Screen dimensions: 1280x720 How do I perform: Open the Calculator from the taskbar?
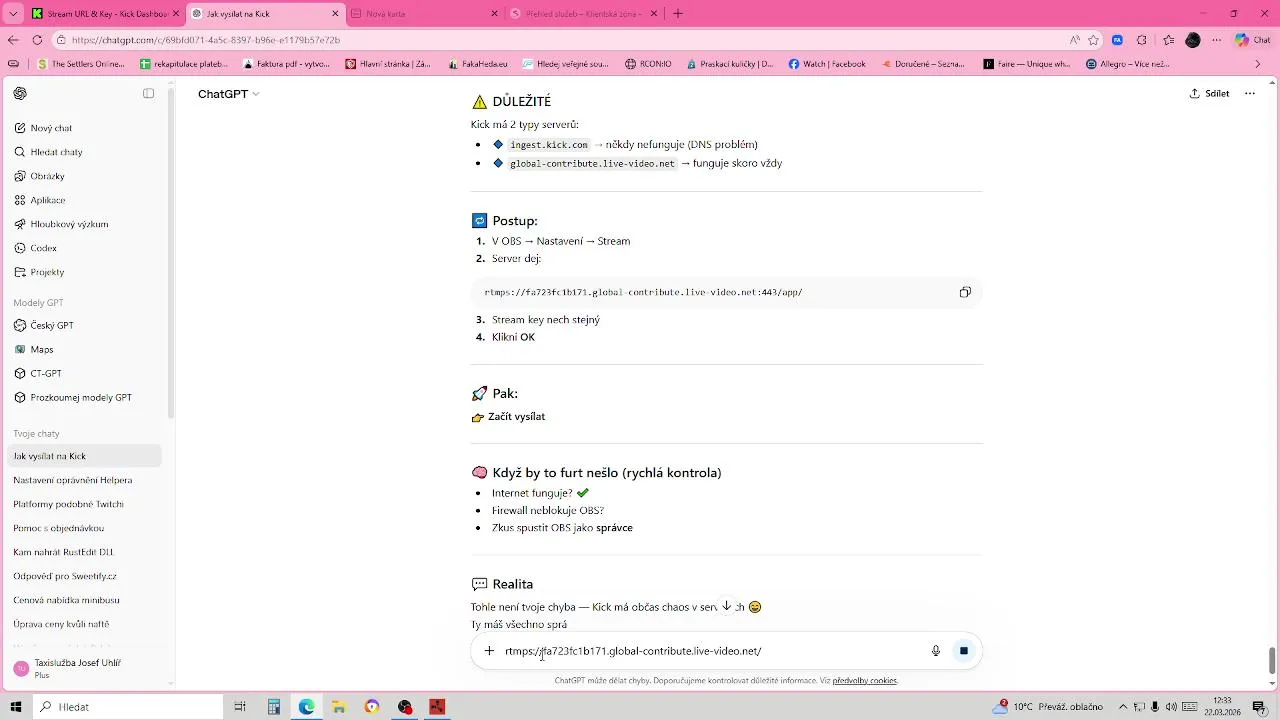tap(273, 707)
